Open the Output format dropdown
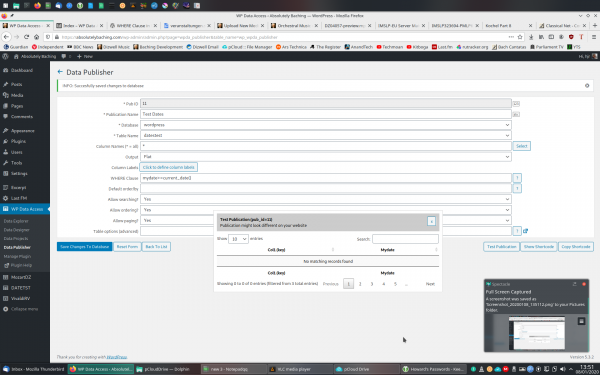Image resolution: width=600 pixels, height=375 pixels. pos(326,157)
